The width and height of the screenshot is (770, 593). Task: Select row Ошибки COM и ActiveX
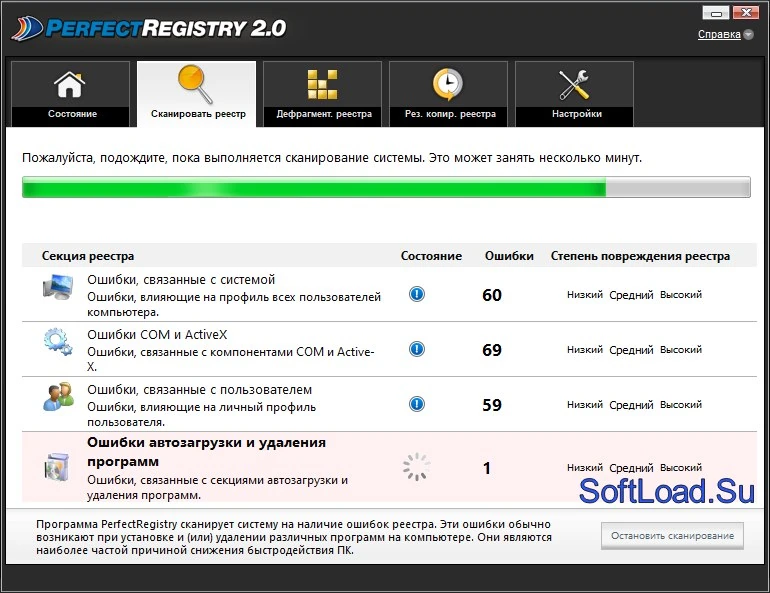tap(389, 350)
